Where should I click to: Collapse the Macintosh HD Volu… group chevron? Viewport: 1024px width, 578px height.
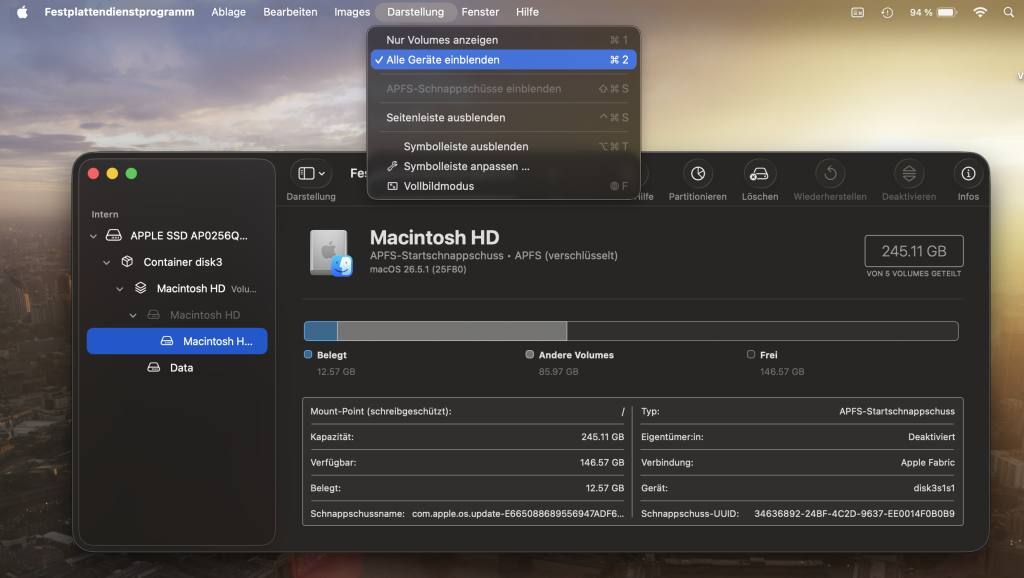point(120,289)
